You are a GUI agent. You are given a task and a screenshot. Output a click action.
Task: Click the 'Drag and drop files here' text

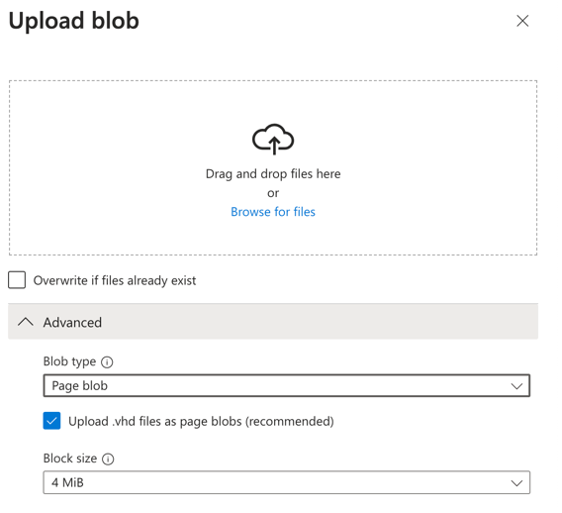click(x=273, y=174)
